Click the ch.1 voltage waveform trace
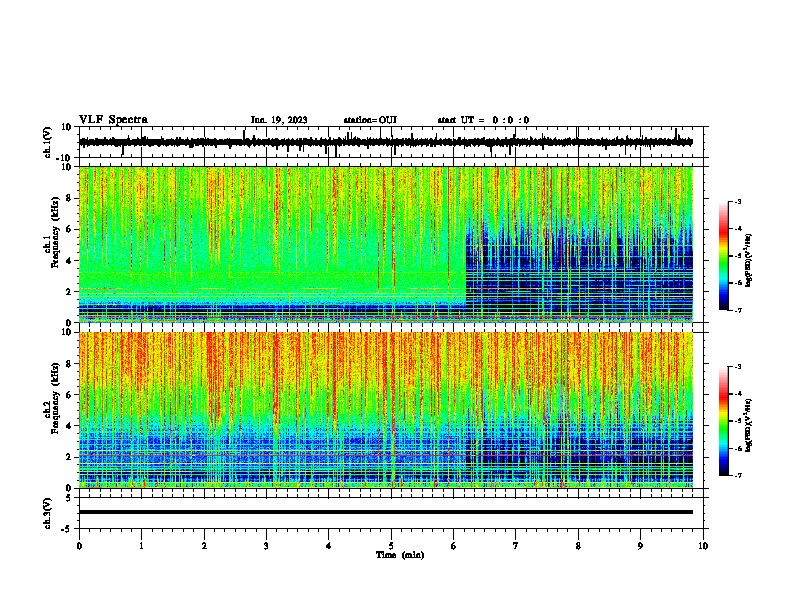 tap(386, 142)
